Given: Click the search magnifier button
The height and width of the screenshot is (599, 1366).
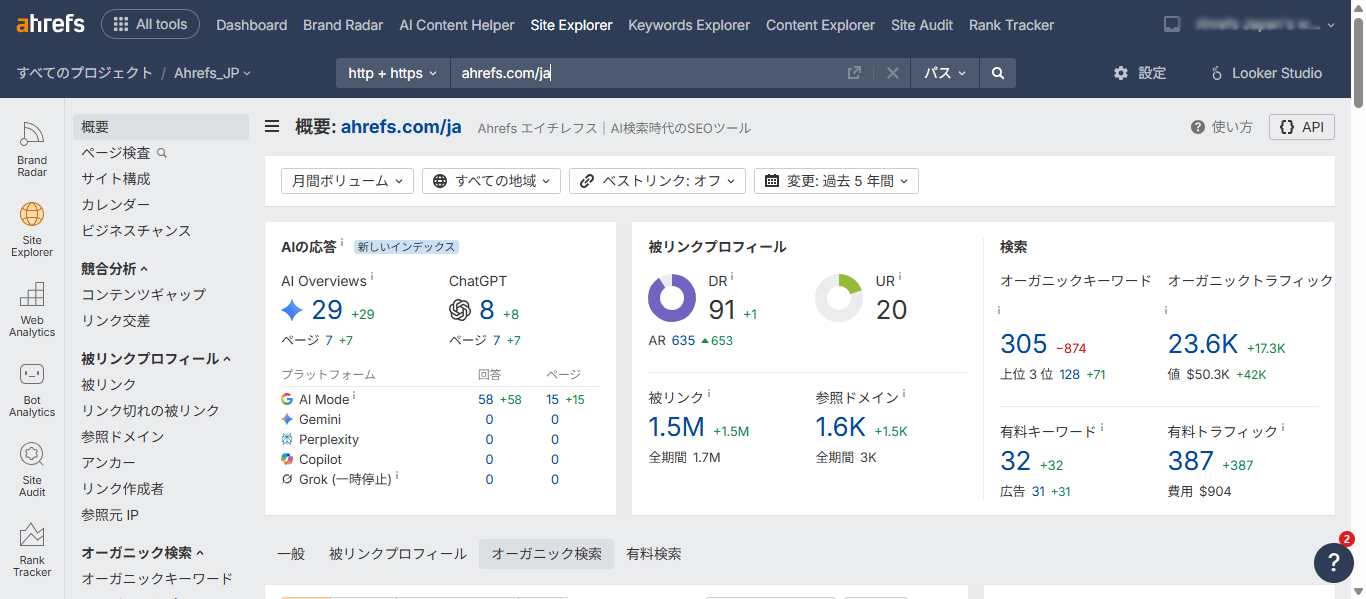Looking at the screenshot, I should pos(998,73).
